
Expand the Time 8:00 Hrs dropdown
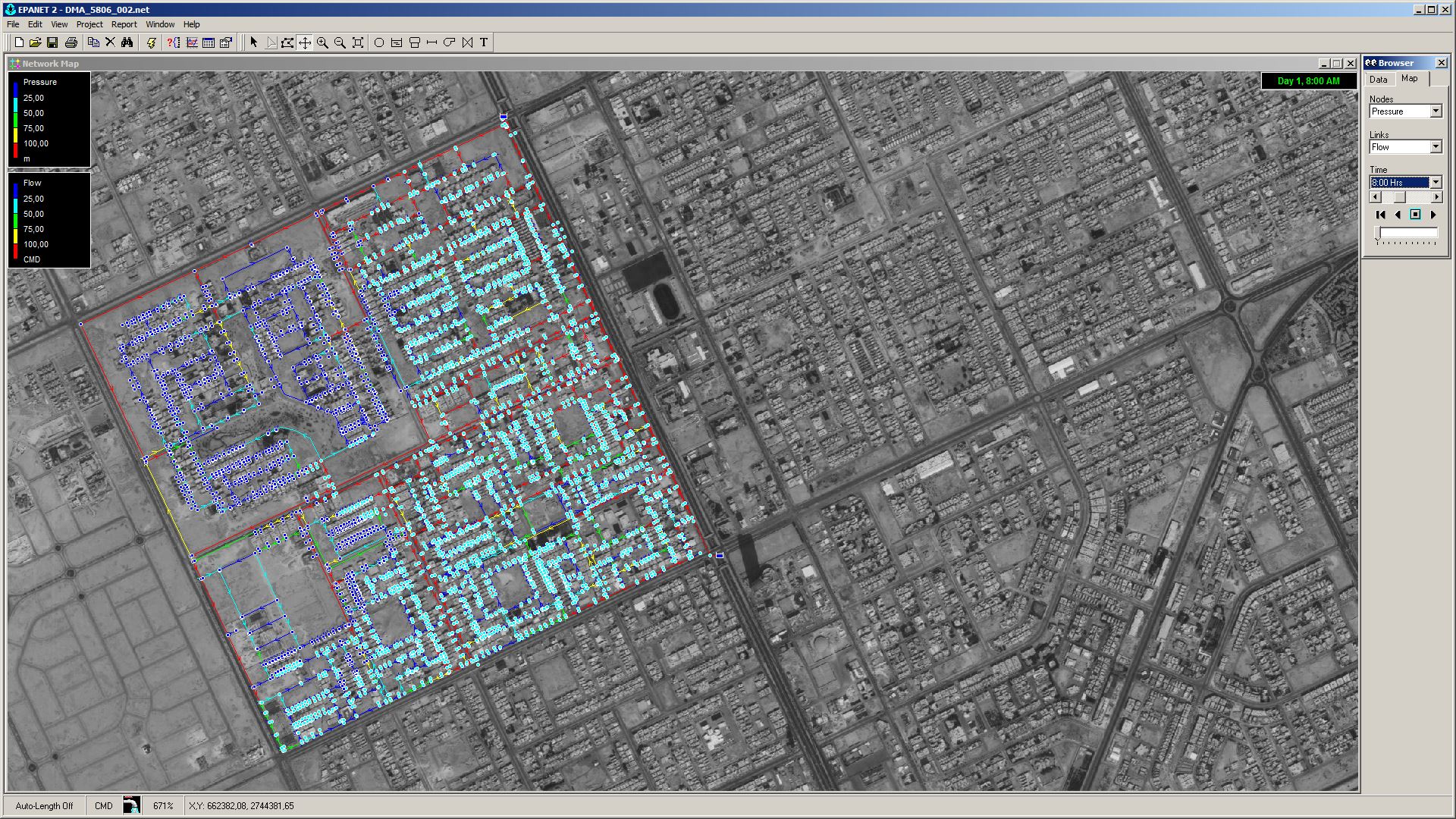click(1436, 182)
